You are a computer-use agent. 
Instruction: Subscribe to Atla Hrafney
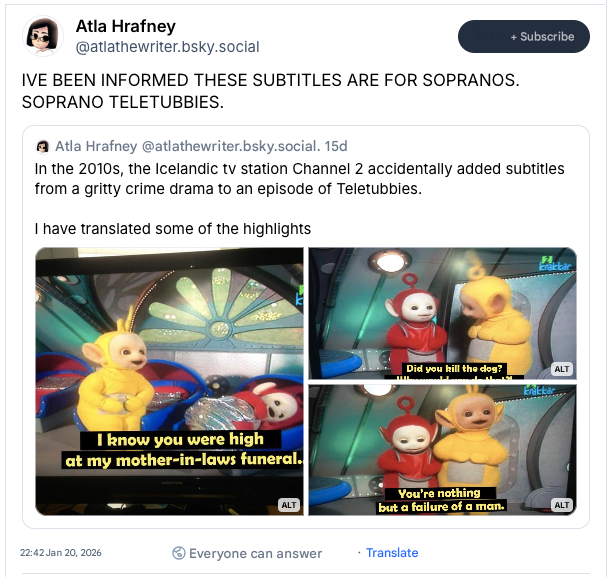click(x=524, y=36)
